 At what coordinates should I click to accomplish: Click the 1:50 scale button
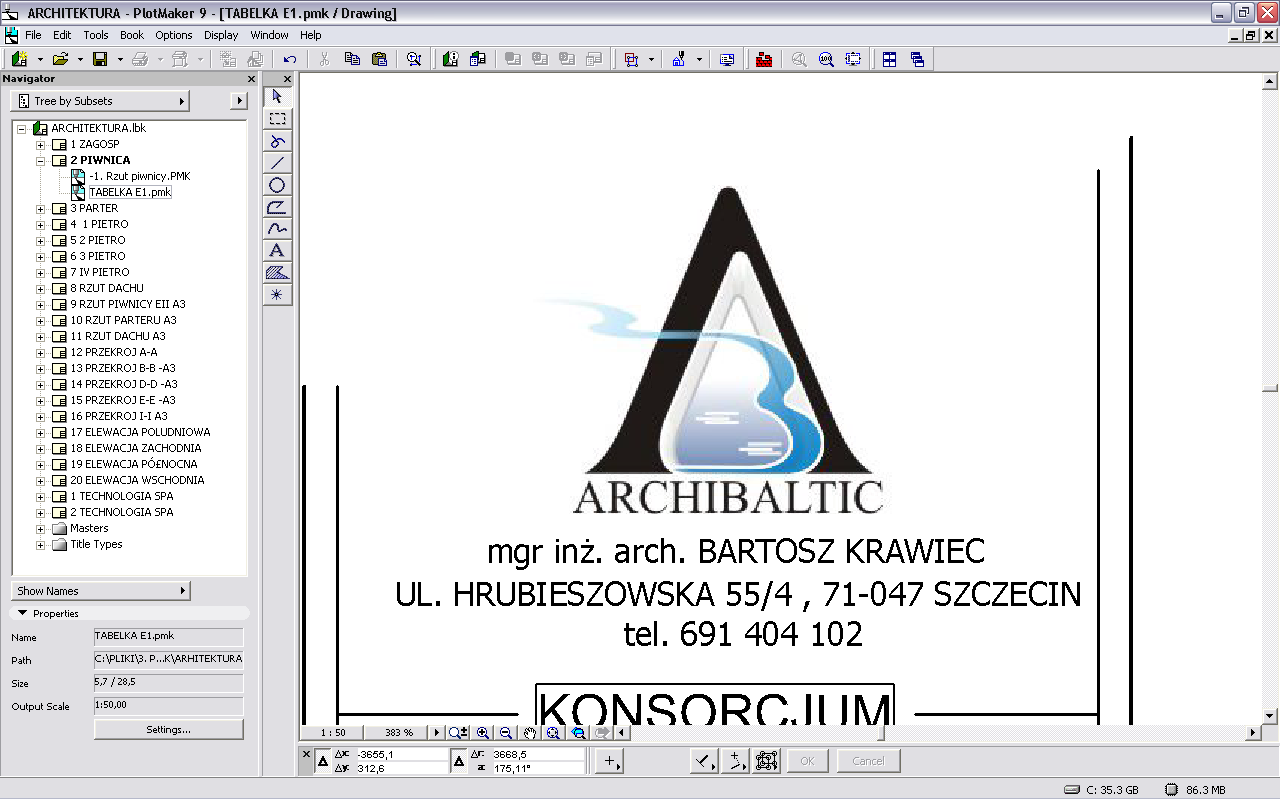click(333, 733)
